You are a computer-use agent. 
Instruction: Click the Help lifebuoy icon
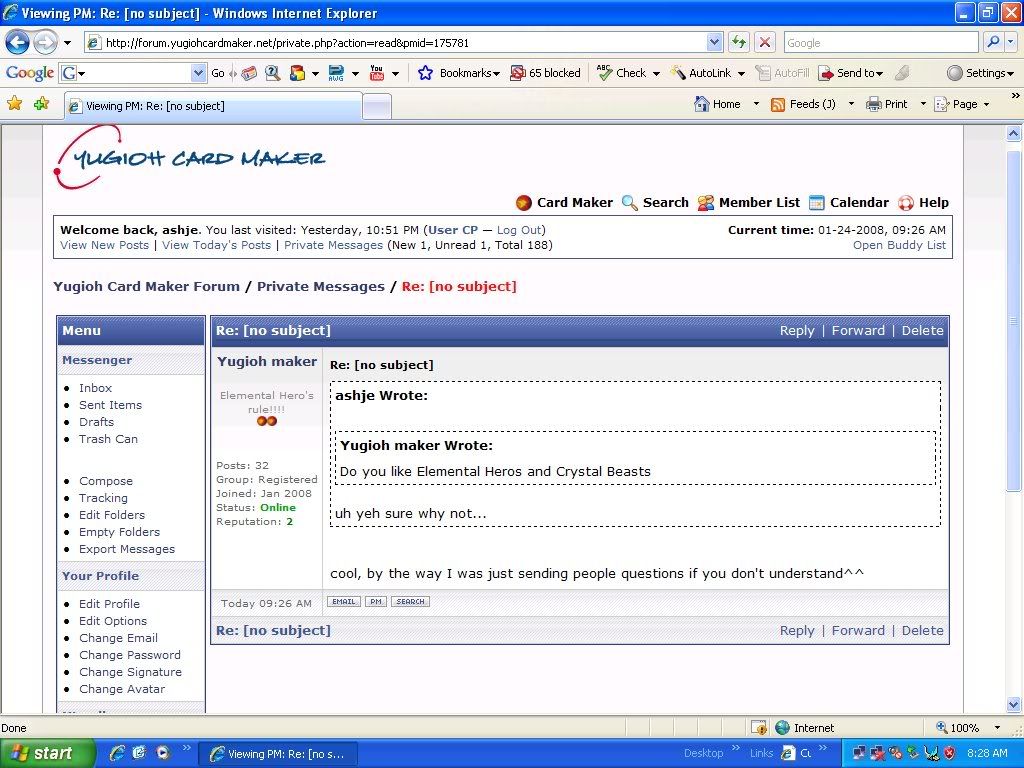906,203
